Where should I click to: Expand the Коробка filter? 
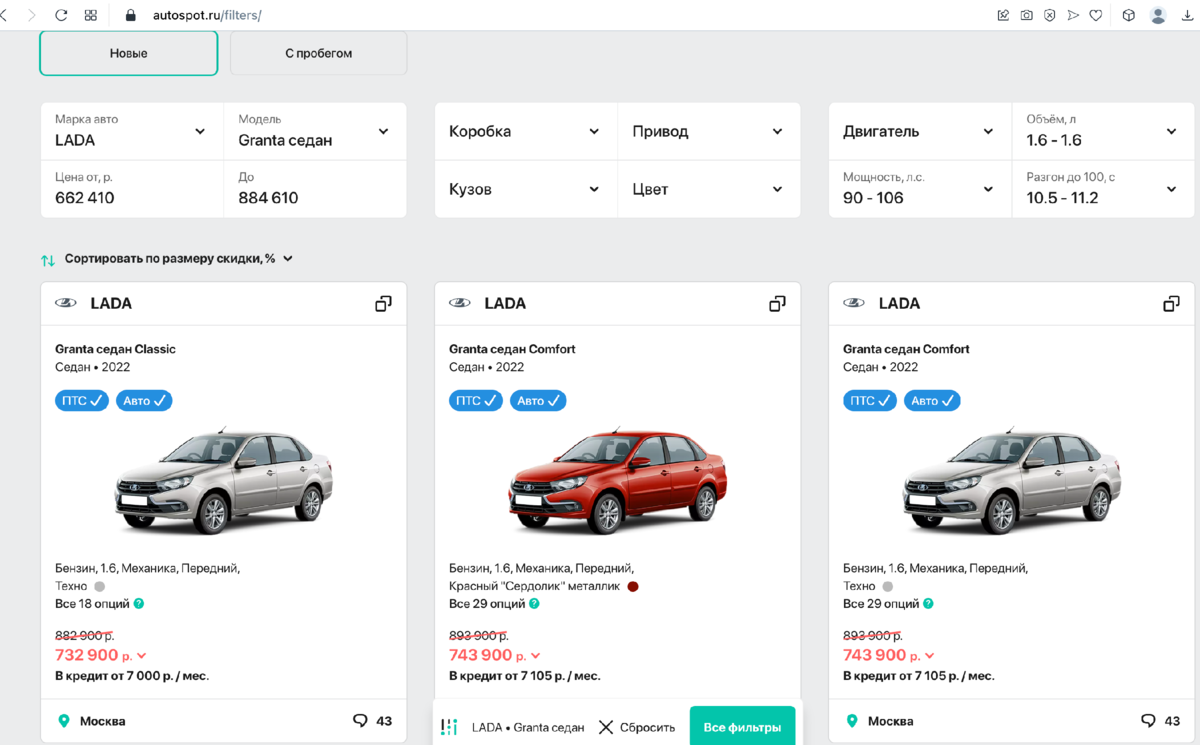[526, 131]
